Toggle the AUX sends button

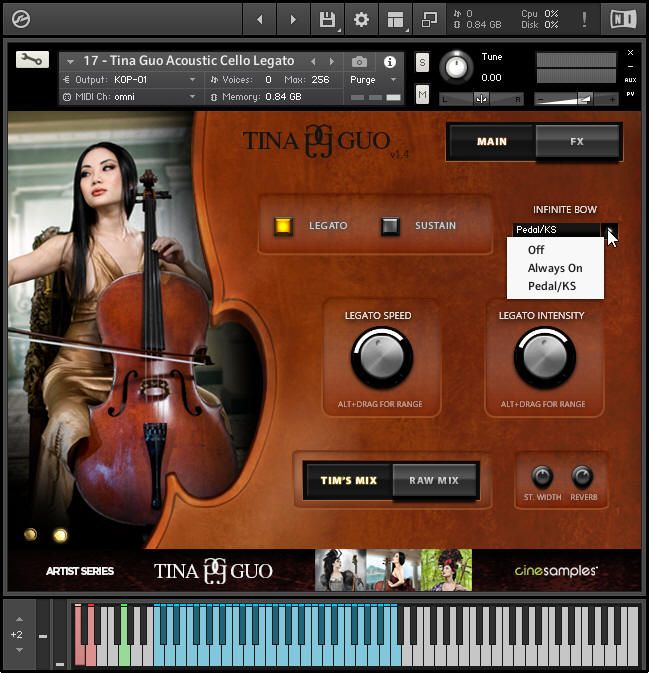[x=630, y=80]
